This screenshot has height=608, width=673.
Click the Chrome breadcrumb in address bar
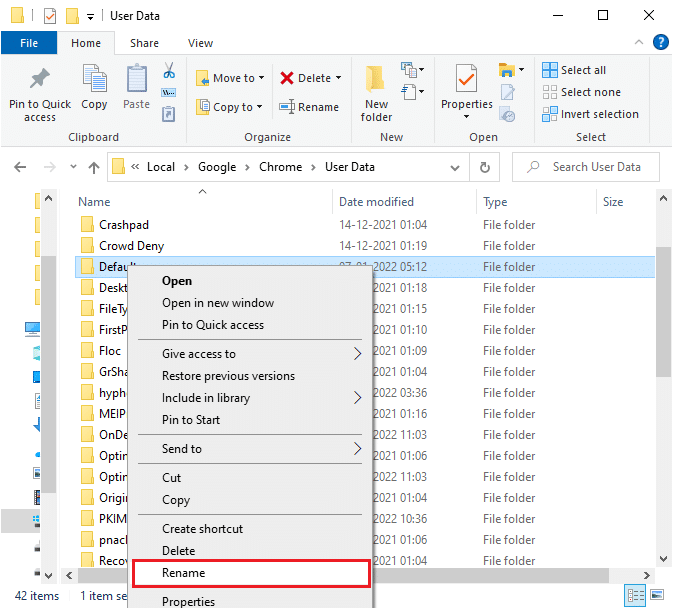tap(280, 167)
